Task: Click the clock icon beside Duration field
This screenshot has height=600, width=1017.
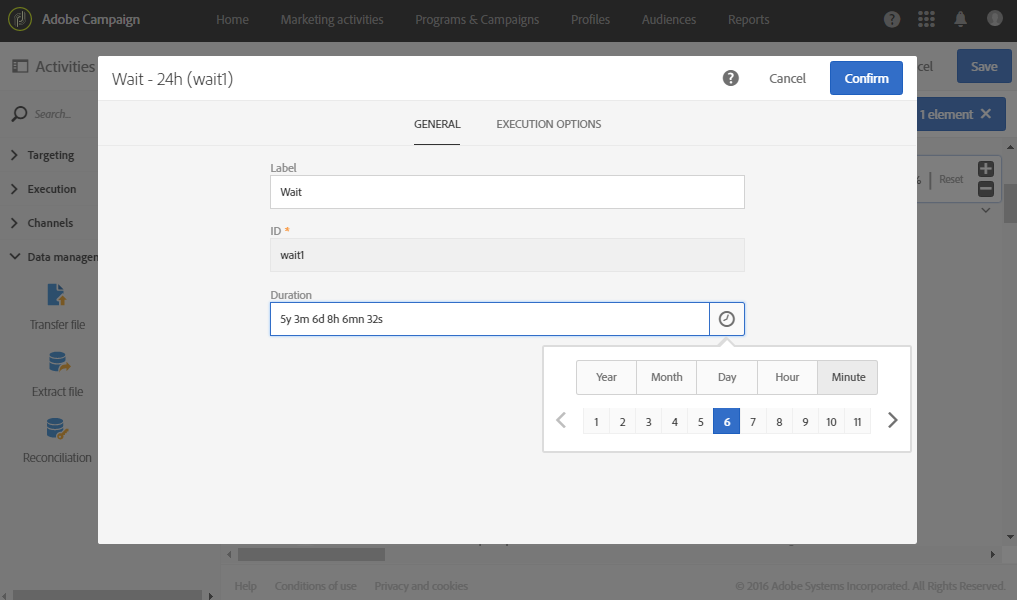Action: pos(727,319)
